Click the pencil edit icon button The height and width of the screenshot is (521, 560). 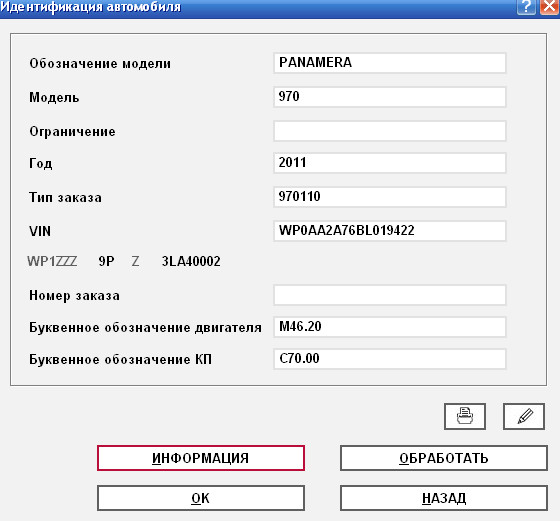(524, 416)
